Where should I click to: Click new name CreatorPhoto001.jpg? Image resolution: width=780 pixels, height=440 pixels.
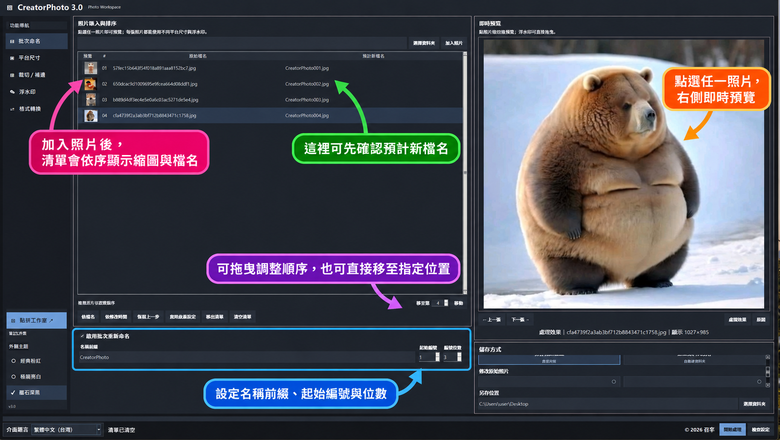[x=307, y=68]
